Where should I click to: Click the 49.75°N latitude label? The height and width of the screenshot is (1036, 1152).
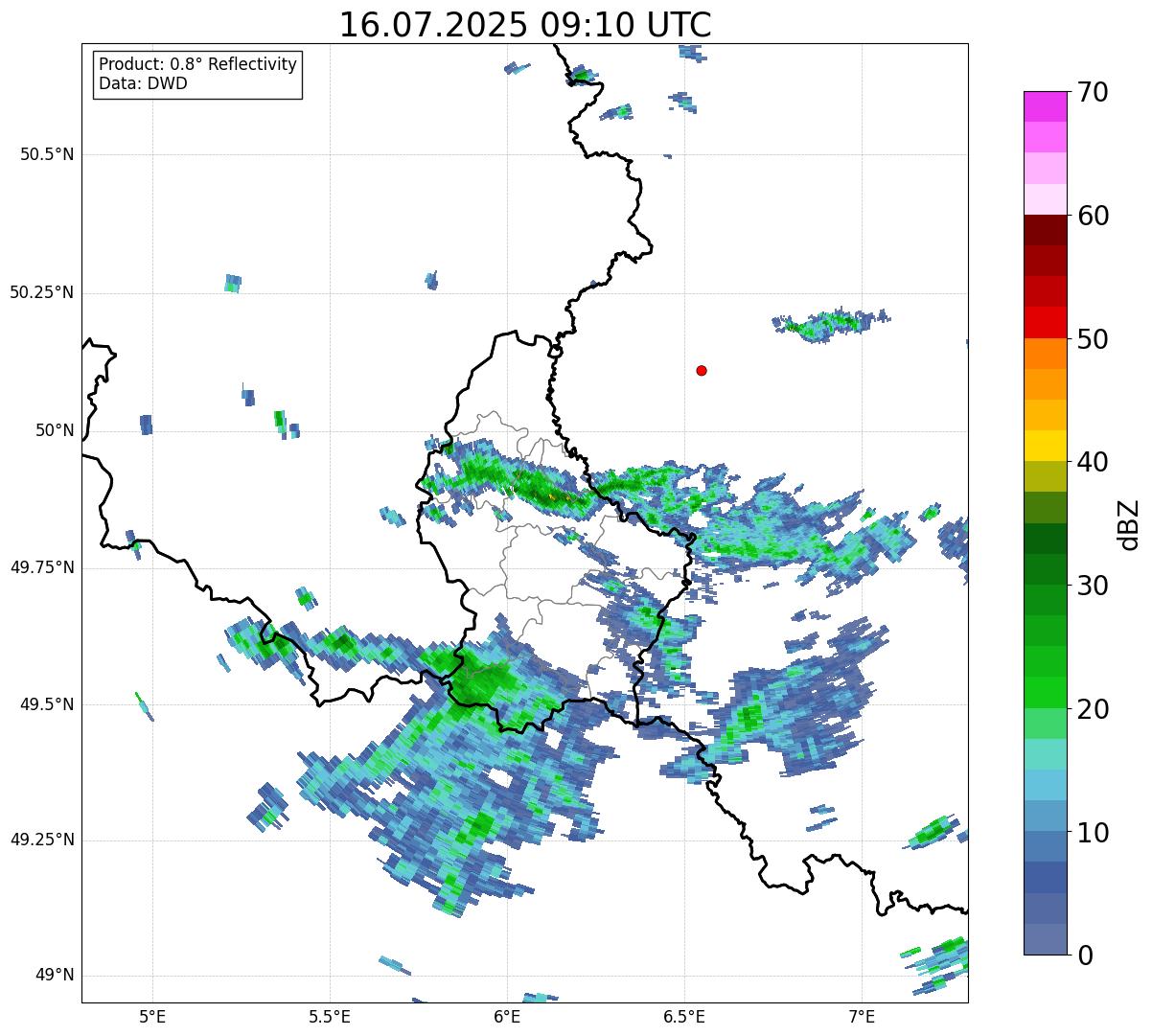click(42, 567)
